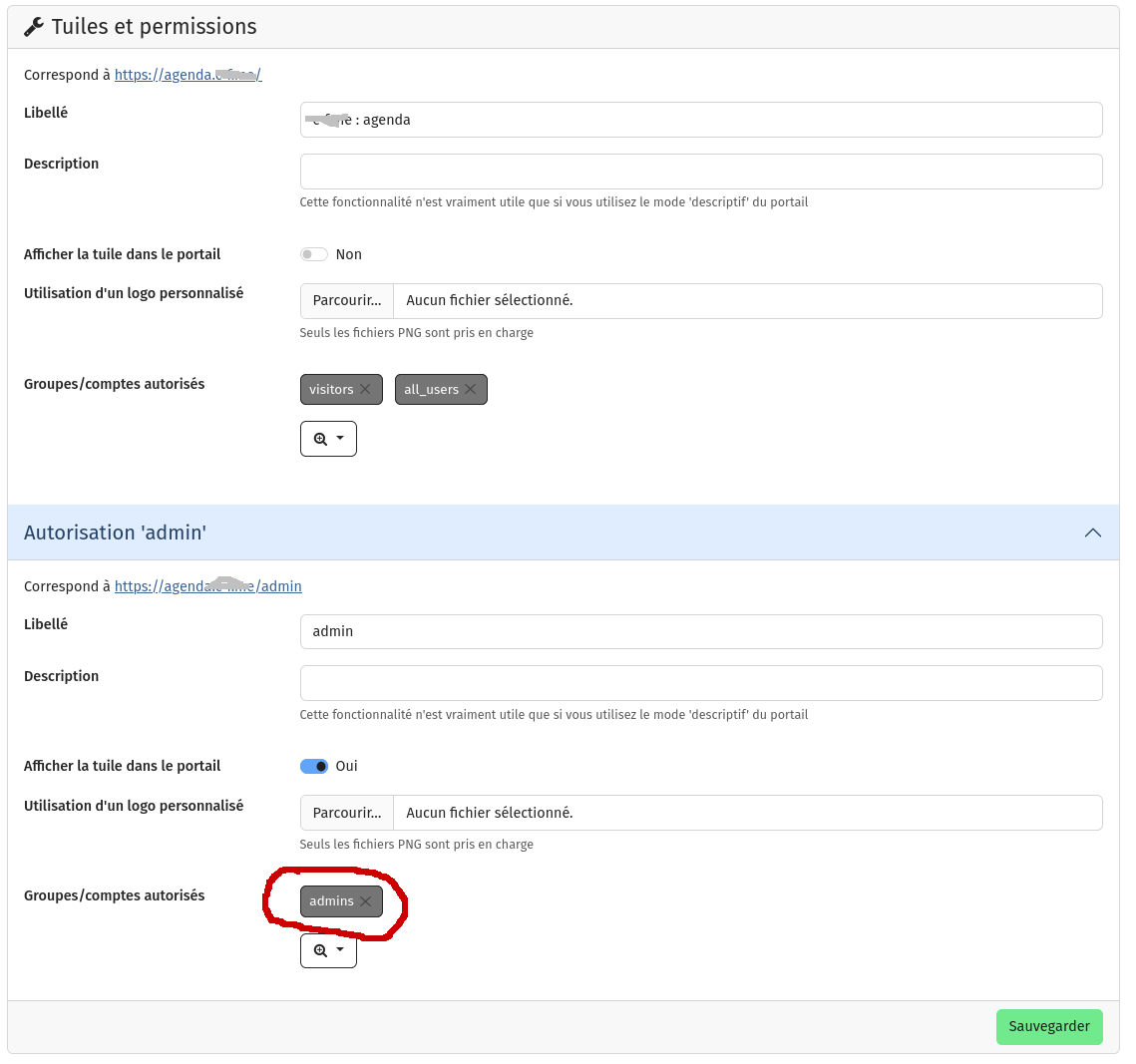This screenshot has width=1136, height=1064.
Task: Remove the visitors group tag
Action: (365, 390)
